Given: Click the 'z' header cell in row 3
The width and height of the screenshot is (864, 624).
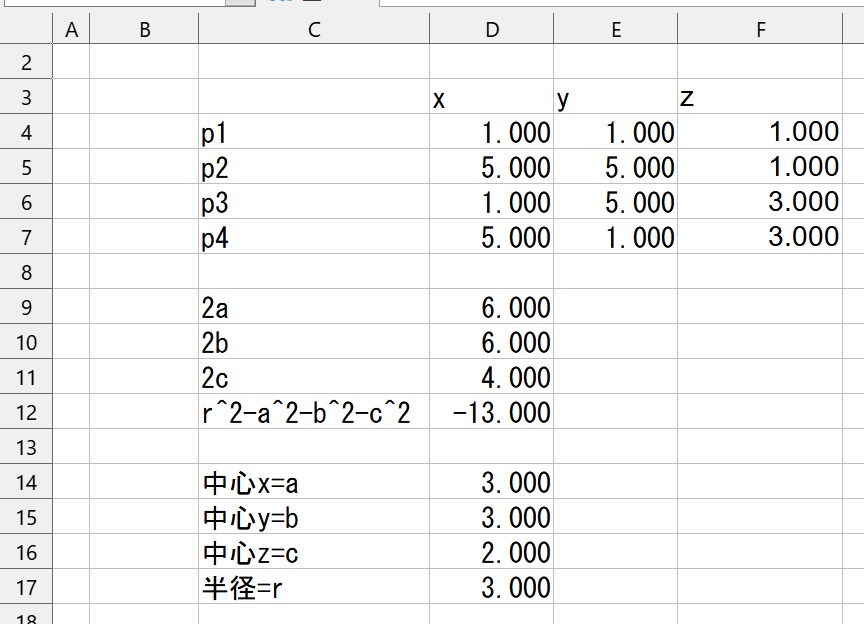Looking at the screenshot, I should point(760,97).
